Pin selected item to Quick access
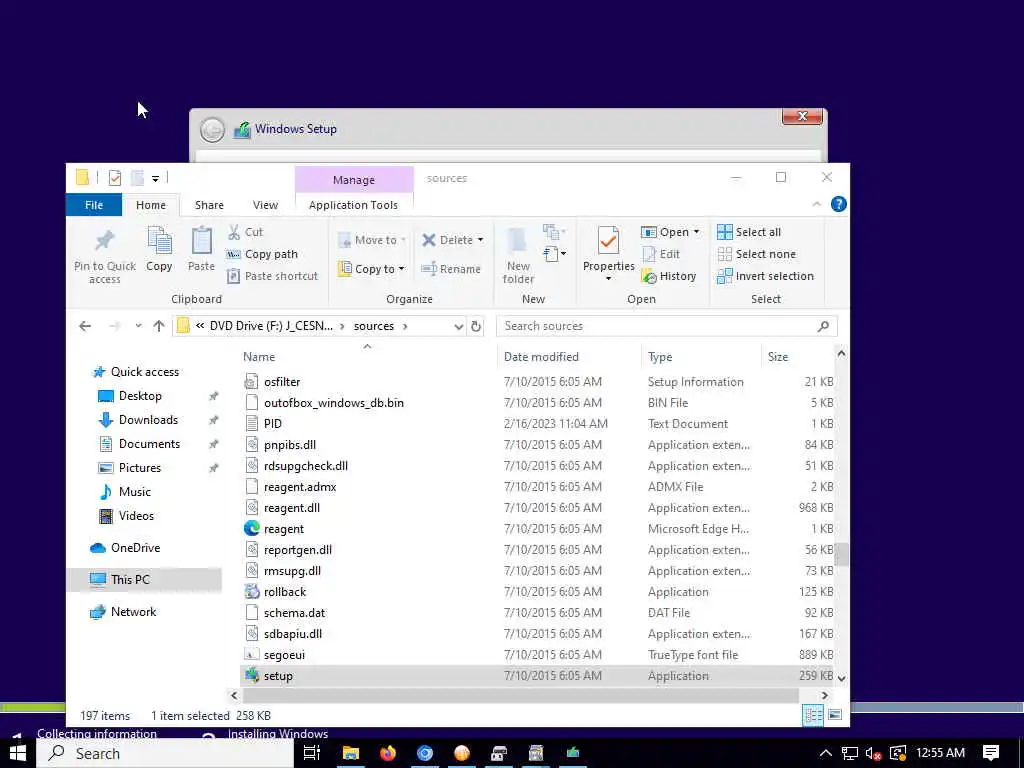 (104, 256)
